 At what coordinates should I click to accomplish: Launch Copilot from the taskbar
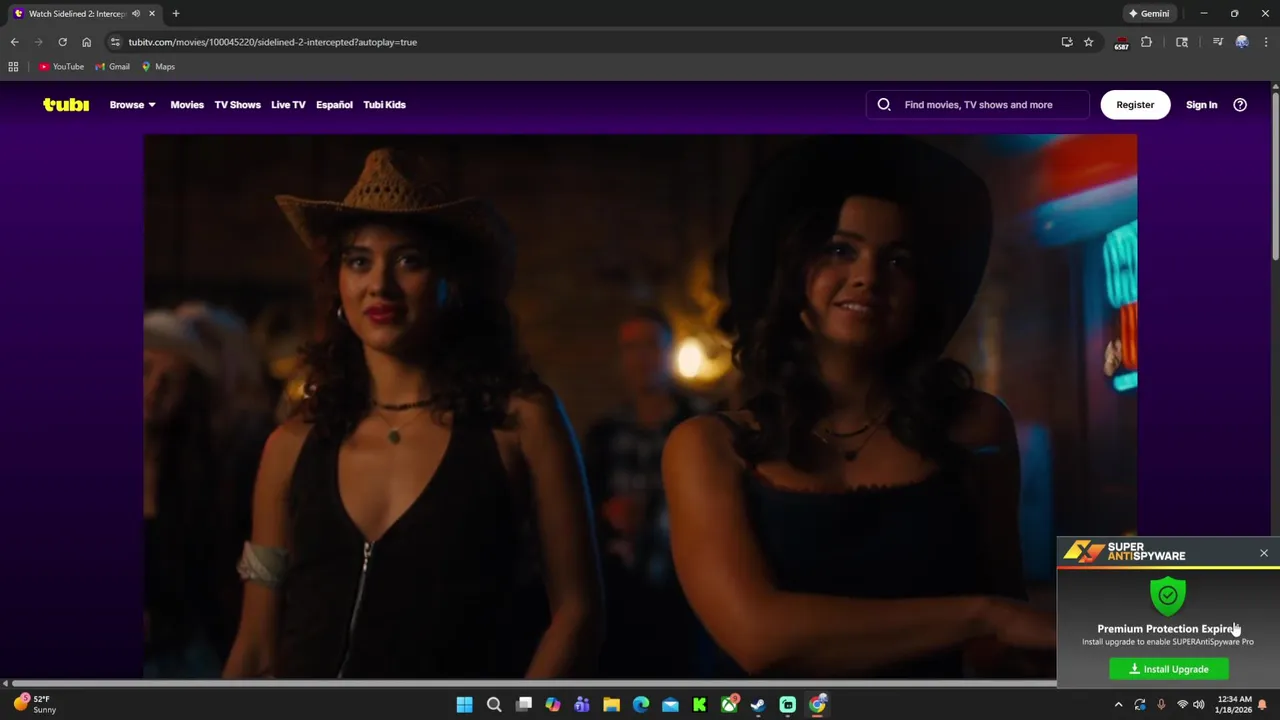553,705
